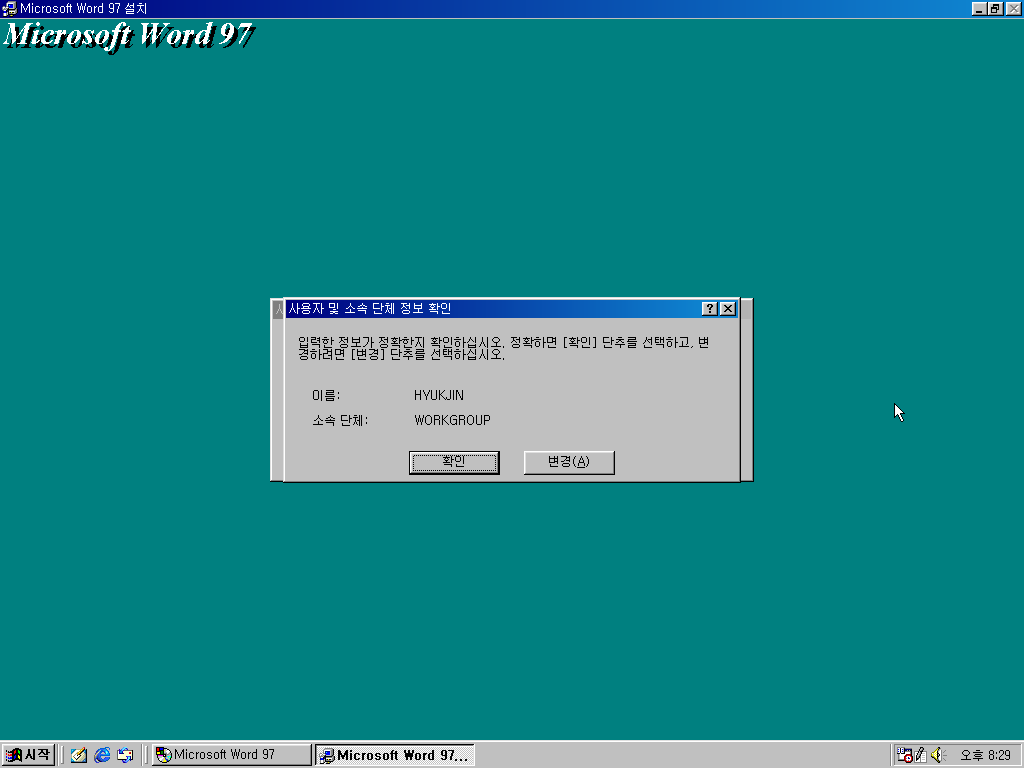This screenshot has height=768, width=1024.
Task: Open the 시작 Start menu
Action: pos(27,755)
